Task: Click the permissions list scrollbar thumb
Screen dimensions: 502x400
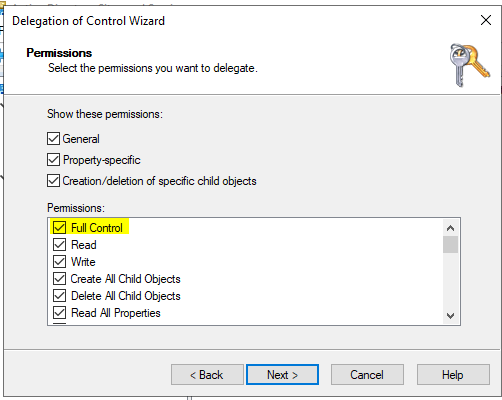Action: pos(450,245)
